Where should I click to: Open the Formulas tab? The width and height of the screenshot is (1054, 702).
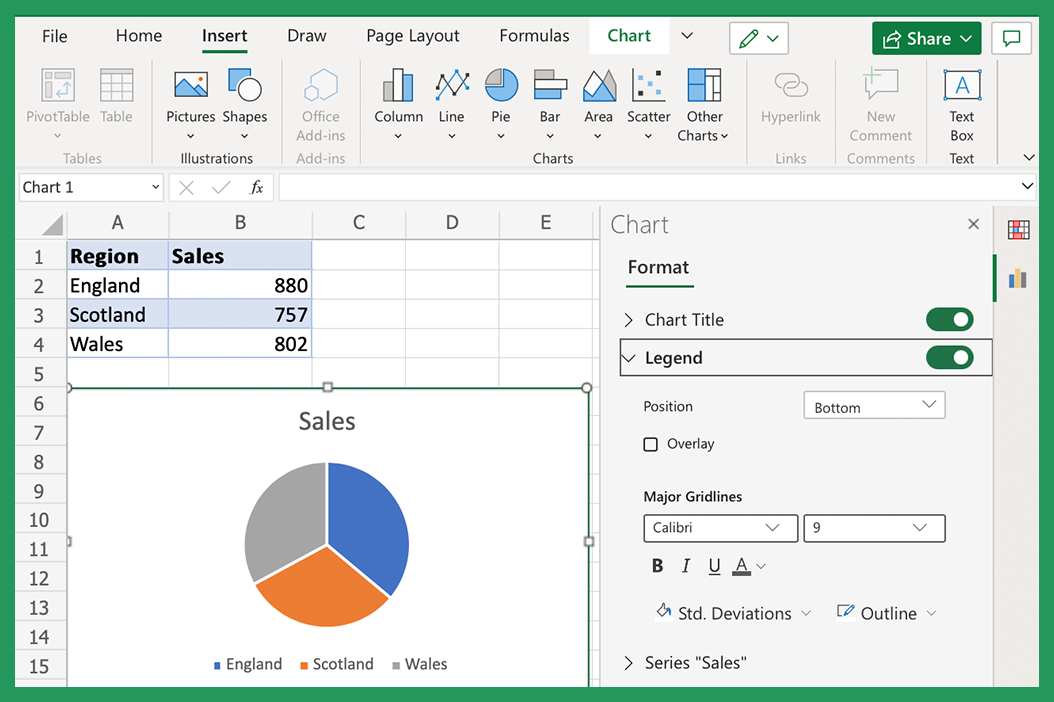533,35
